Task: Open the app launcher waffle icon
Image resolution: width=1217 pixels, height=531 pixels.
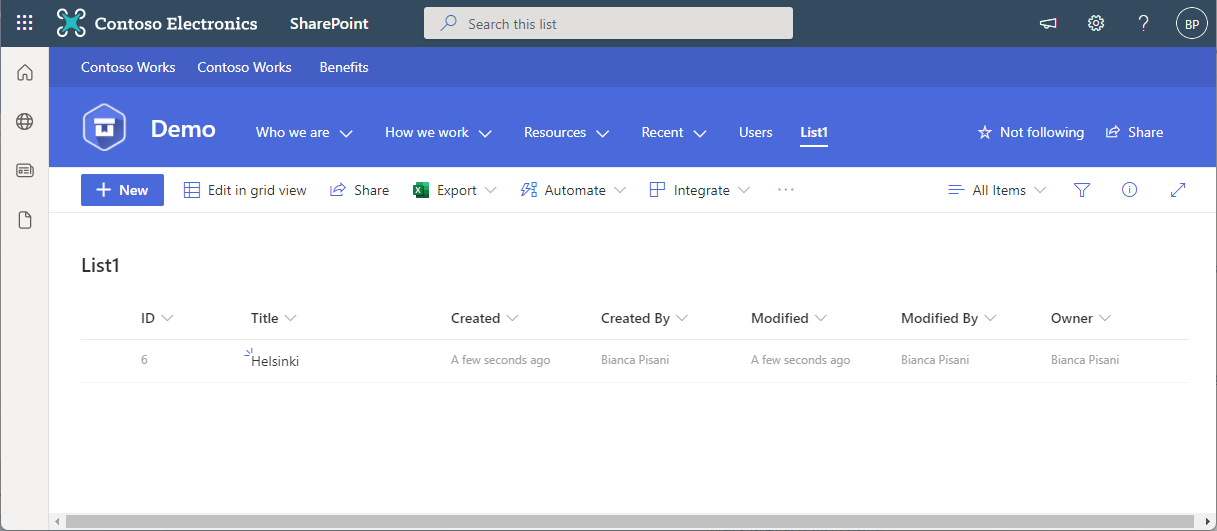Action: (x=25, y=23)
